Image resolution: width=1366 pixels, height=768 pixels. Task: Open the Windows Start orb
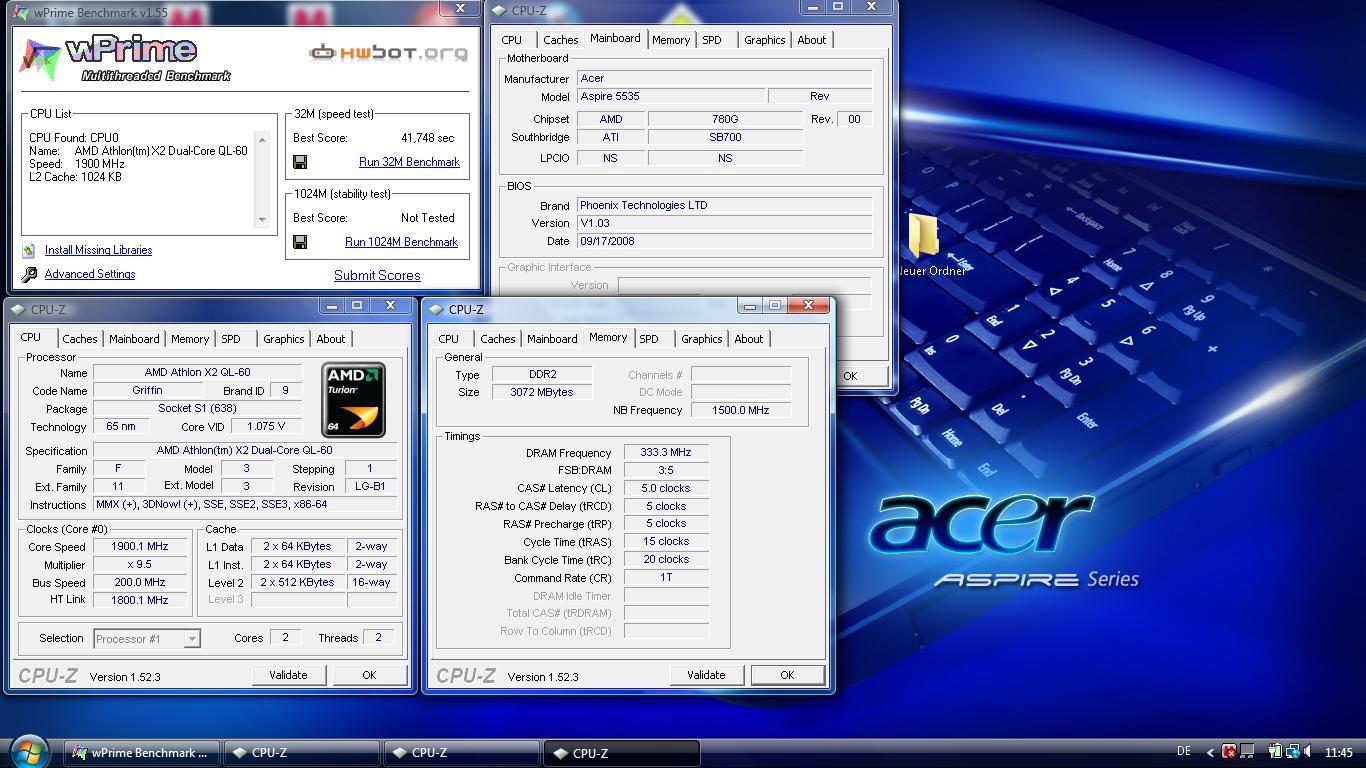pos(28,750)
